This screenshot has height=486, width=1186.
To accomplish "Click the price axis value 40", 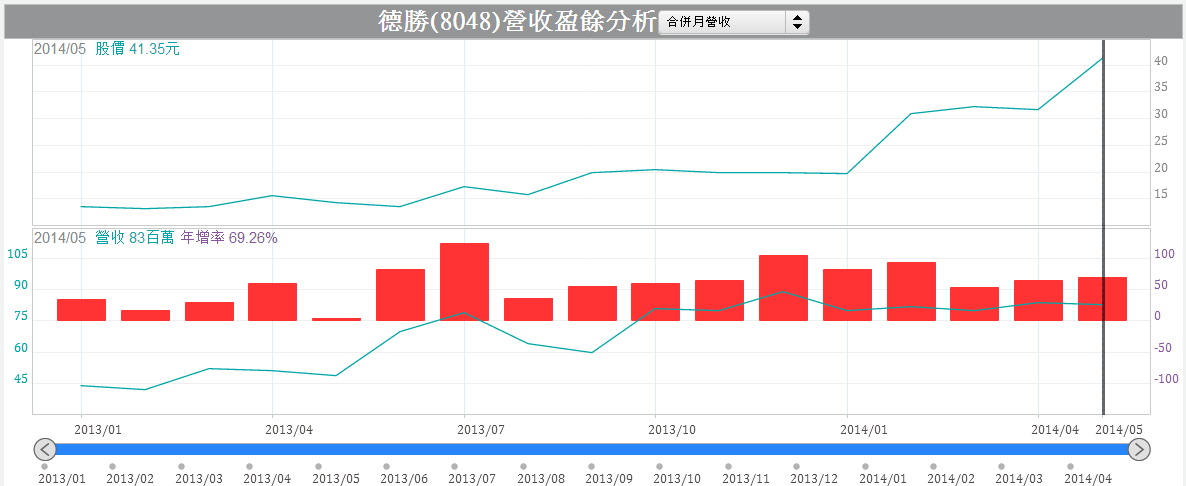I will point(1160,61).
